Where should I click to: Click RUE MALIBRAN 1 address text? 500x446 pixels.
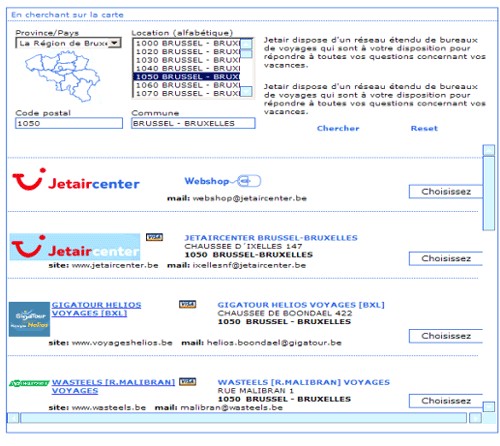coord(256,391)
